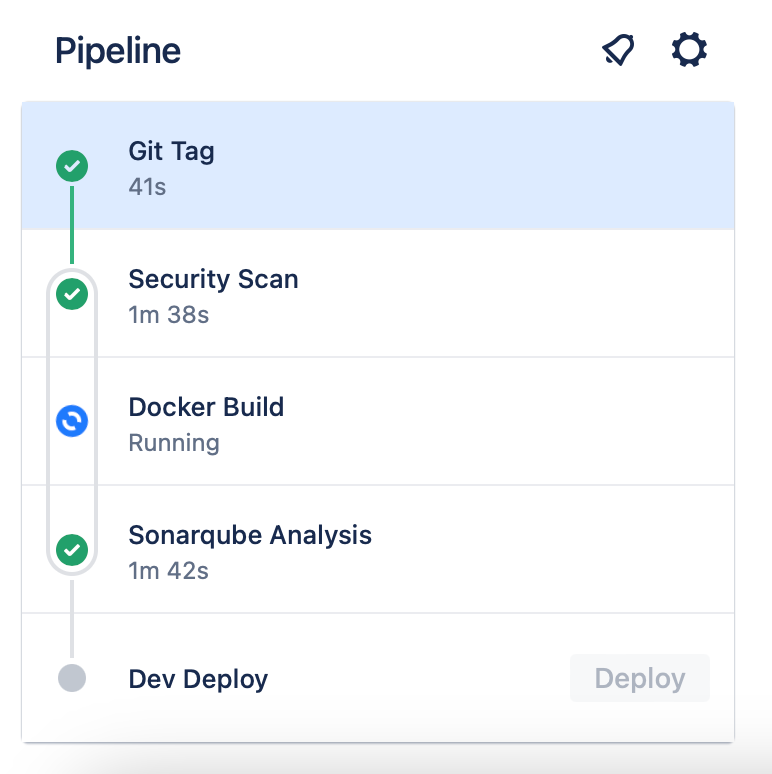Image resolution: width=772 pixels, height=774 pixels.
Task: Click Security Scan success checkmark icon
Action: [x=72, y=294]
